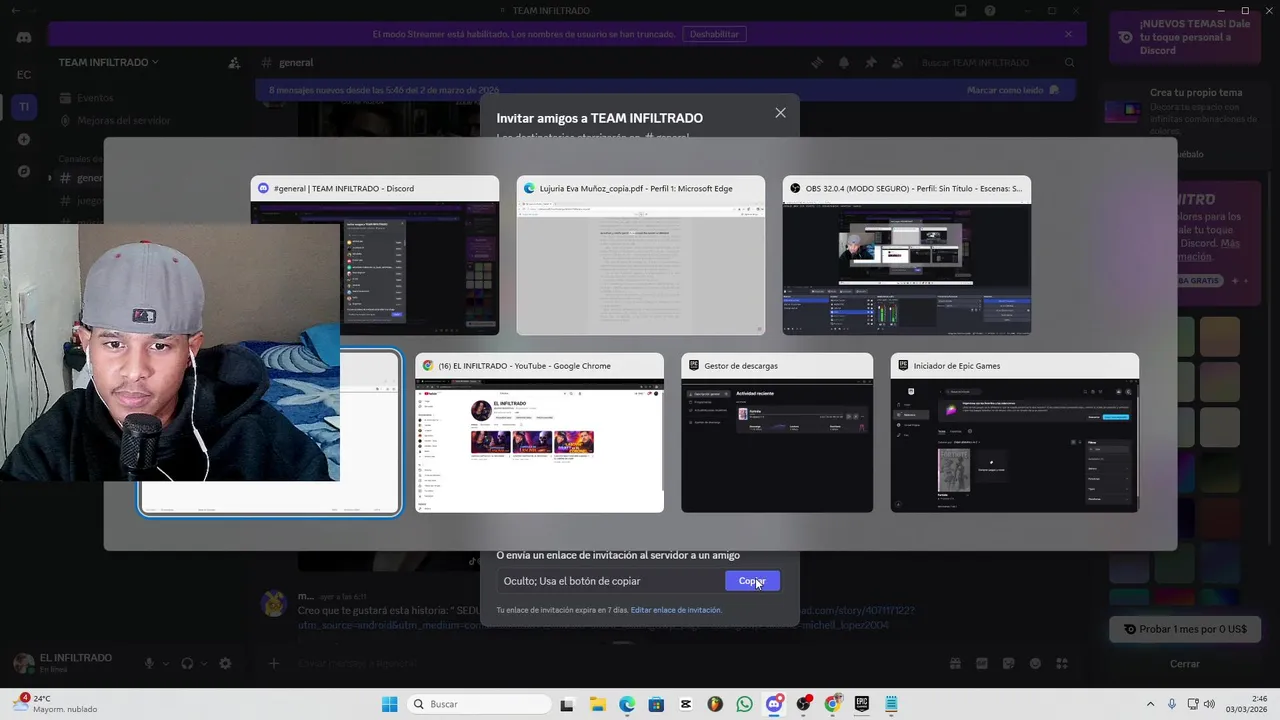Switch to the Discord window thumbnail
Screen dimensions: 1280x720
(x=374, y=255)
